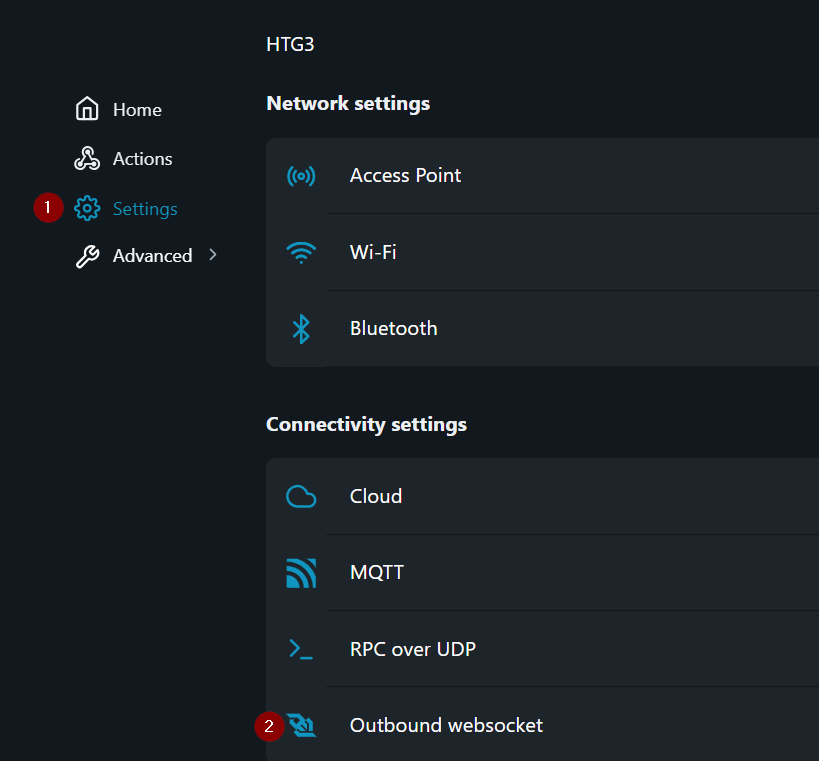Click the Wi-Fi signal icon

tap(301, 252)
